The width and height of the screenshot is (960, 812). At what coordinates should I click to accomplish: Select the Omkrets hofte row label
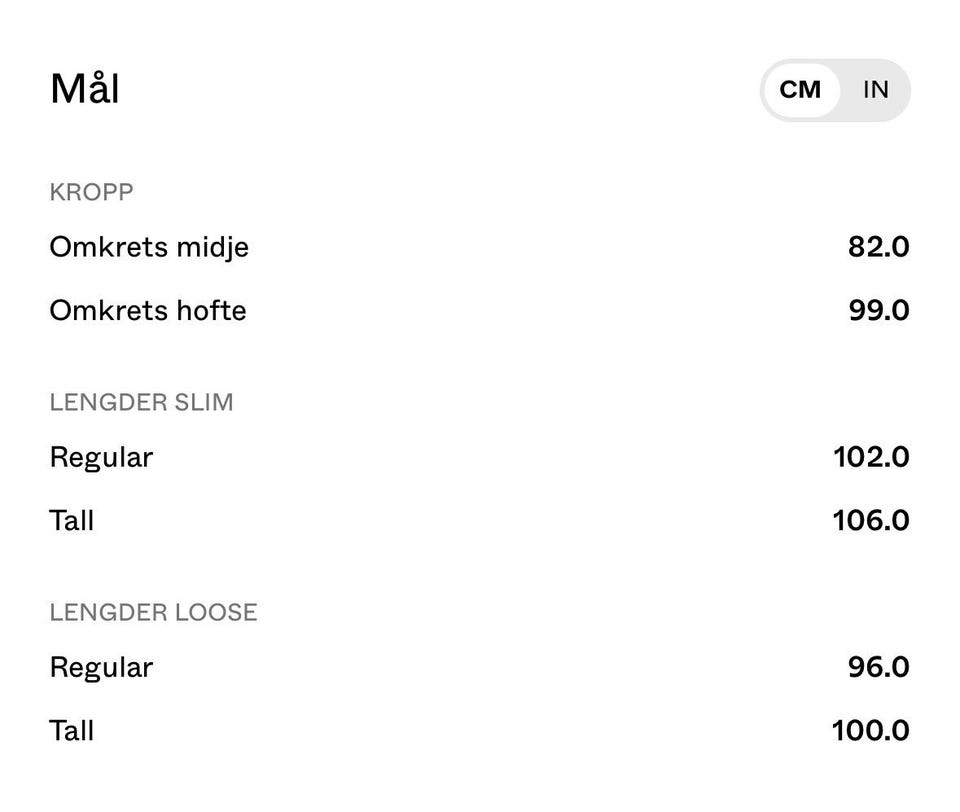(x=148, y=310)
